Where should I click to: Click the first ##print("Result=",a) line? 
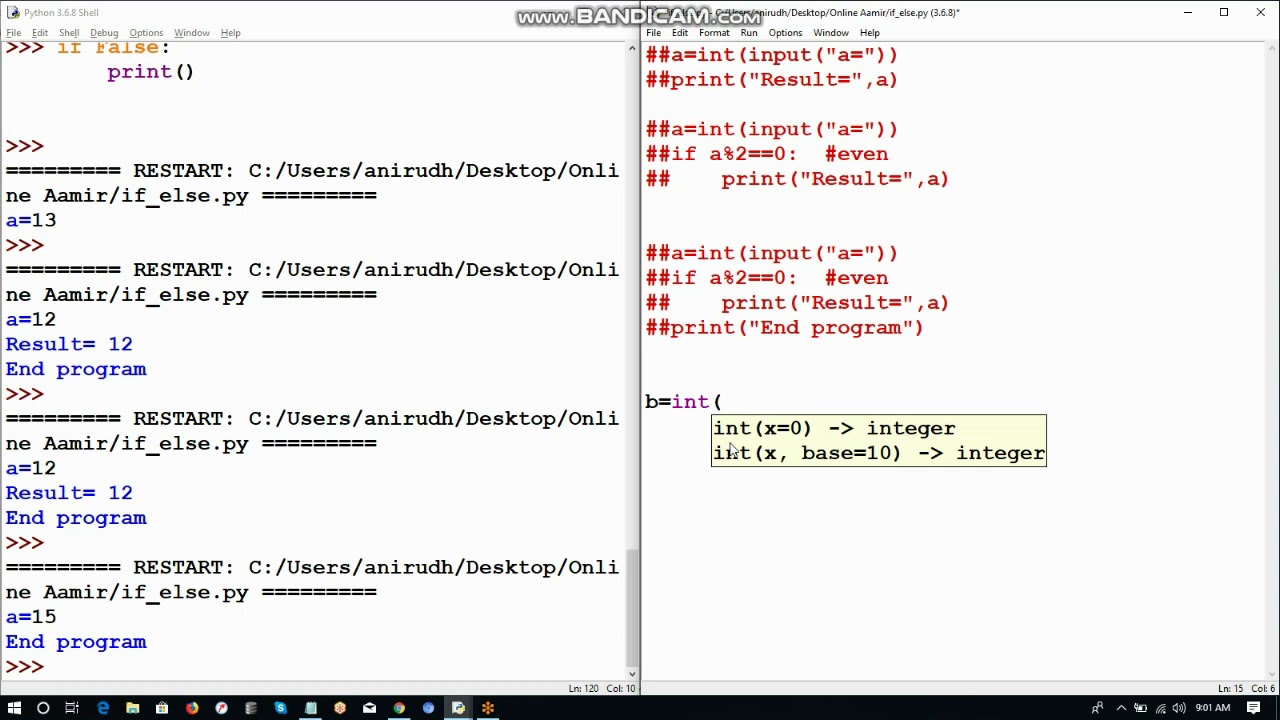click(x=772, y=80)
